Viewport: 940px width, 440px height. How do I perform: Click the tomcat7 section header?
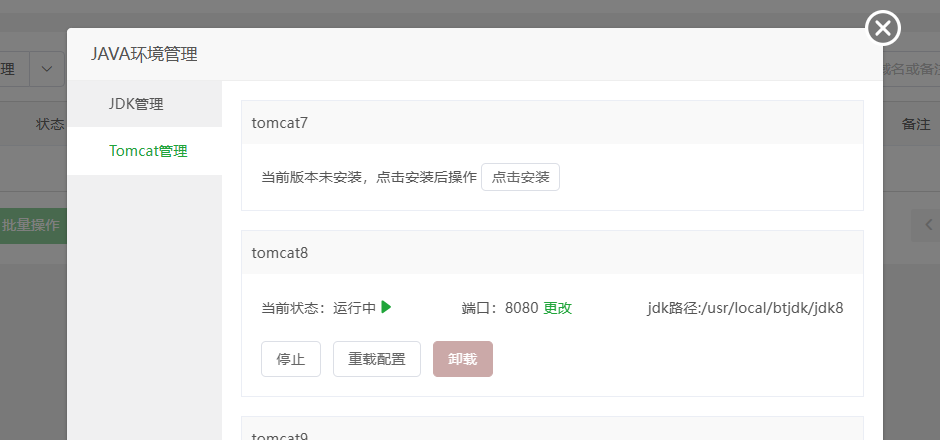(x=552, y=122)
